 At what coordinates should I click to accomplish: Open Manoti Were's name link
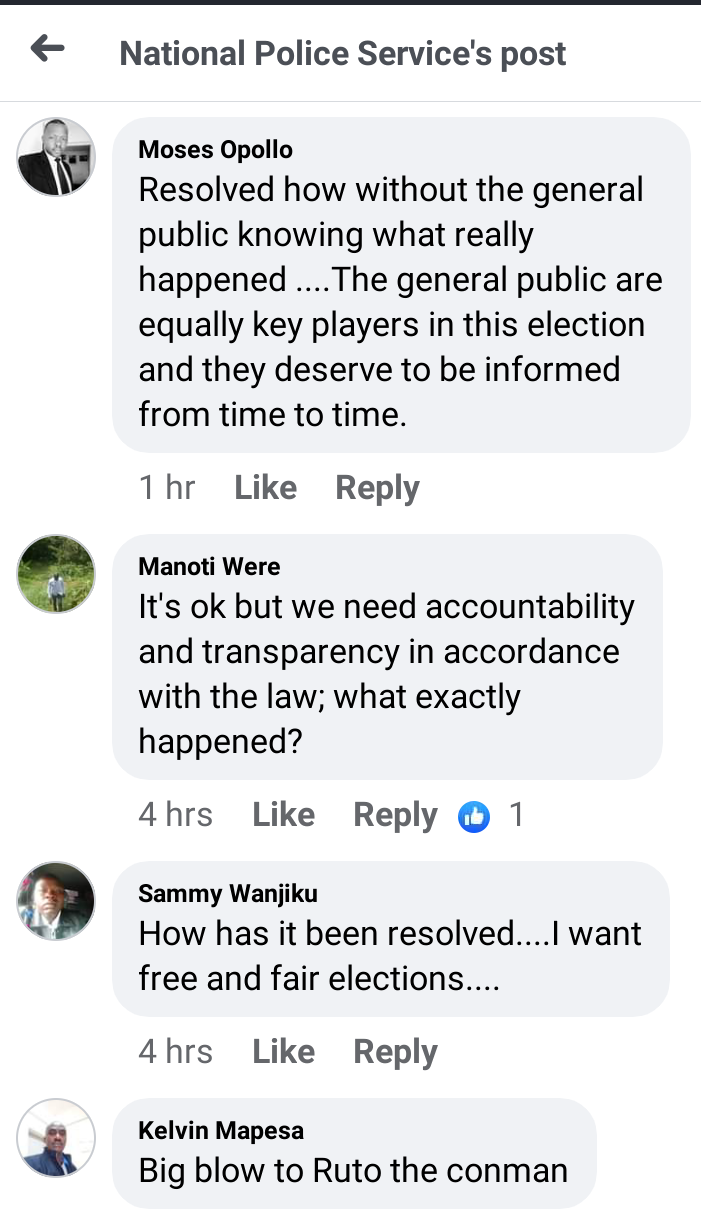(209, 567)
